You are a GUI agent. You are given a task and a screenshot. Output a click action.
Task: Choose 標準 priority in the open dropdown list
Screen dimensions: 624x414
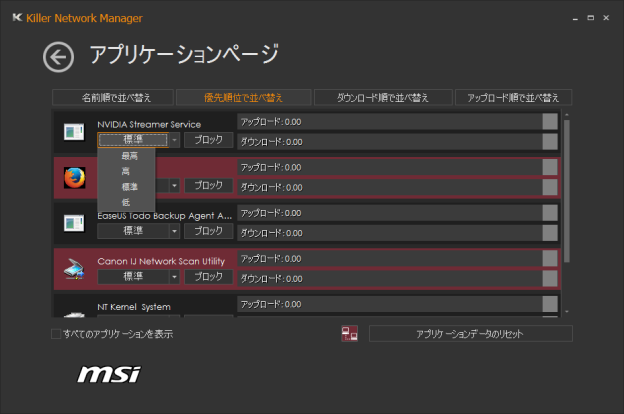(126, 187)
